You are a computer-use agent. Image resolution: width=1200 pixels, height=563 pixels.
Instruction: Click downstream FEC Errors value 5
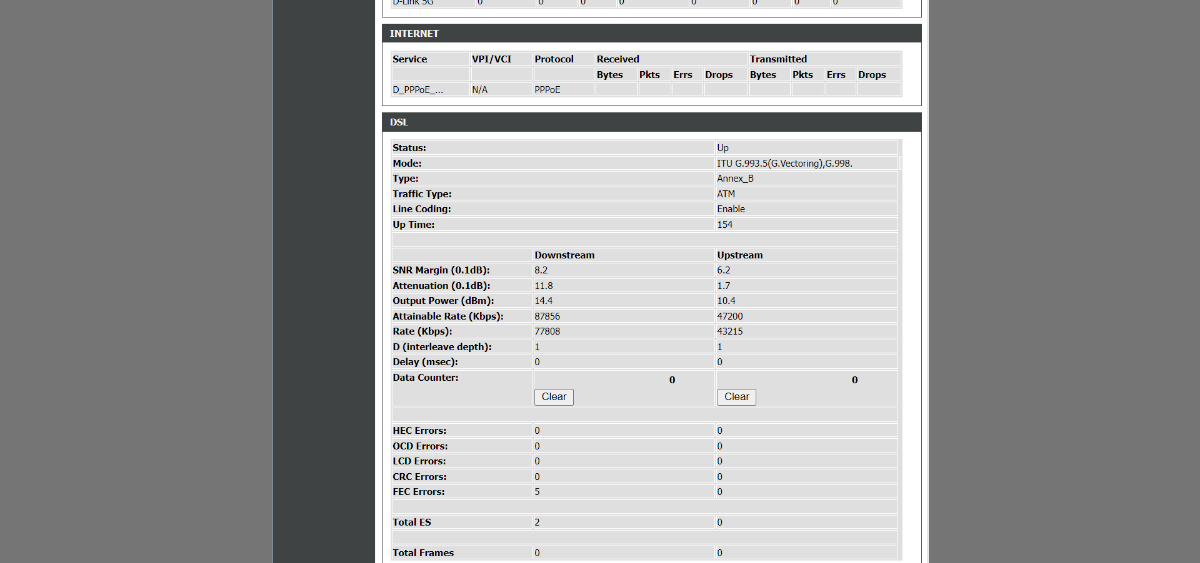(x=537, y=492)
